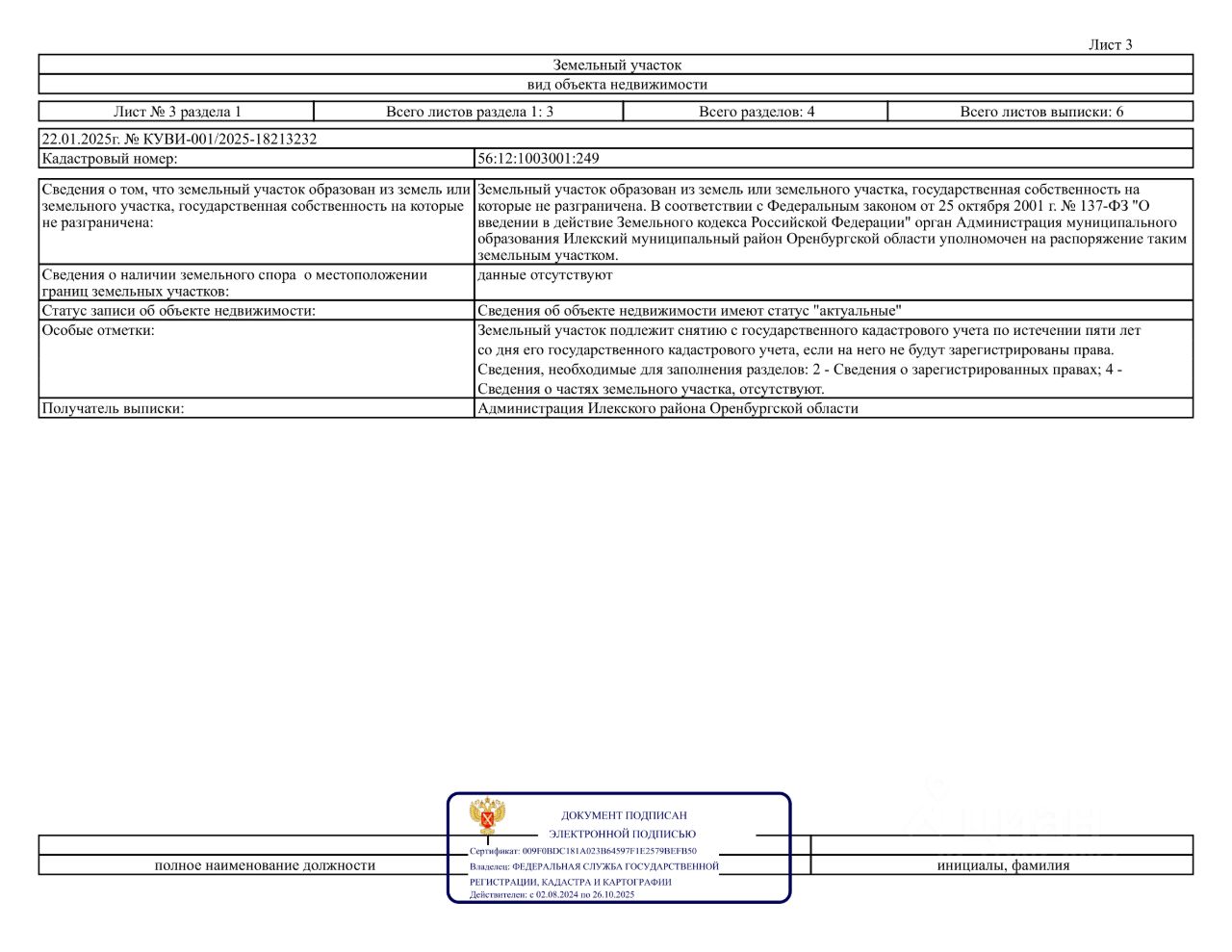This screenshot has height=952, width=1232.
Task: Click the 'вид объекта недвижимости' caption
Action: tap(616, 85)
